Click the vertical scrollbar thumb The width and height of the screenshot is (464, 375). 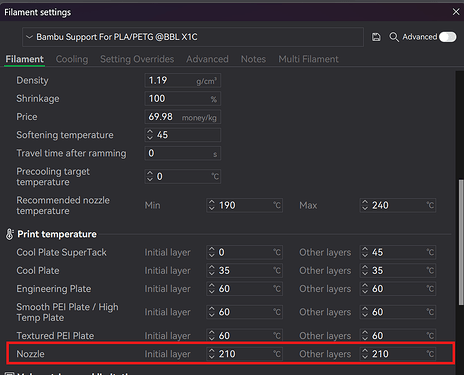[x=461, y=242]
